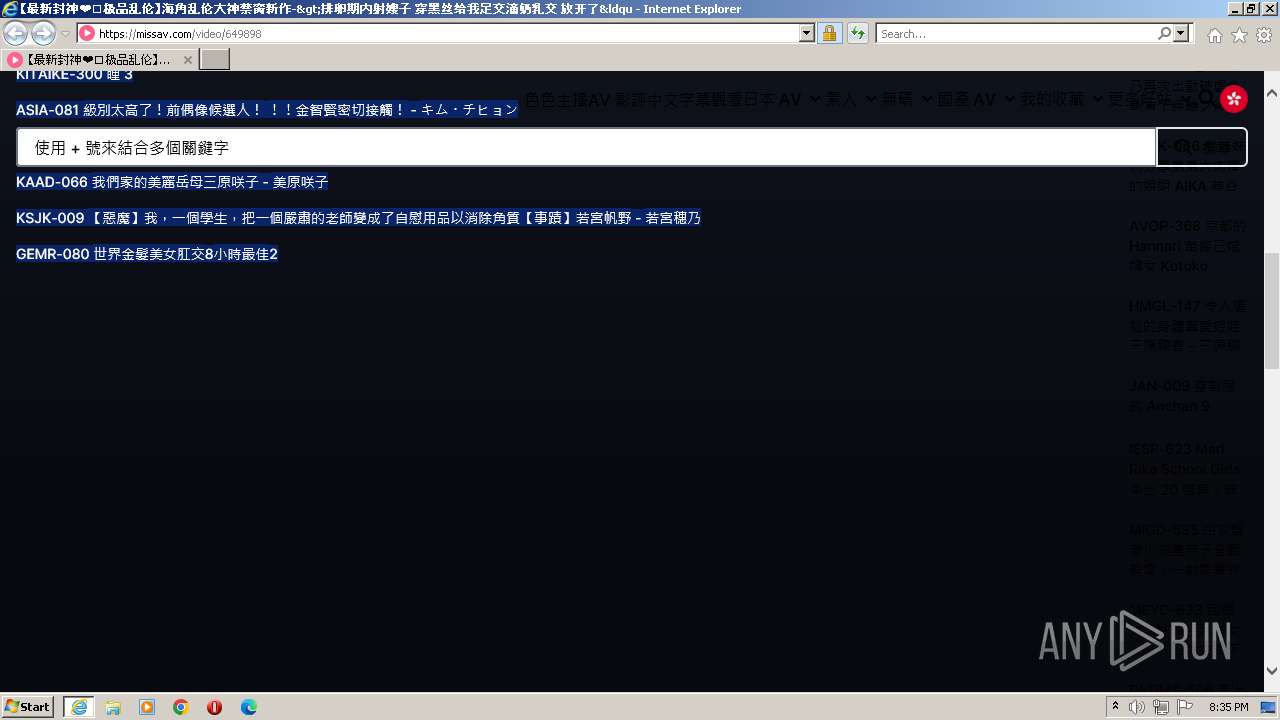Click the IE search magnifier icon
Screen dimensions: 1280x720
1165,33
